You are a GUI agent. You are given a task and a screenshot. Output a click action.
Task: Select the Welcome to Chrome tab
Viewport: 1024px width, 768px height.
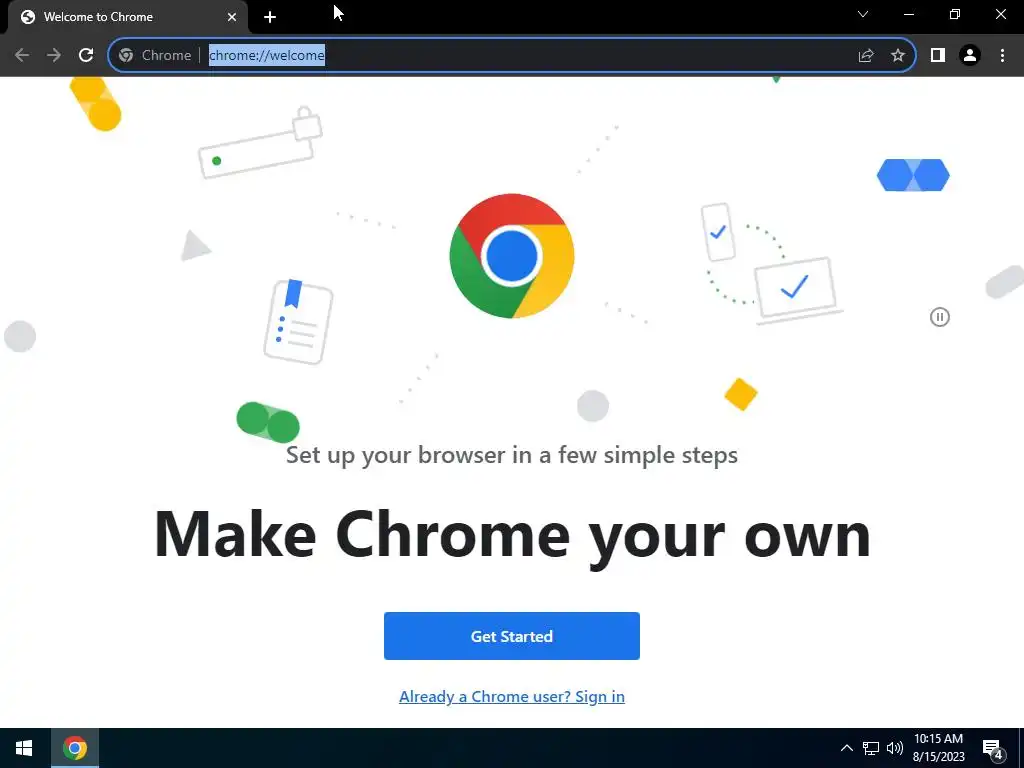click(x=128, y=17)
